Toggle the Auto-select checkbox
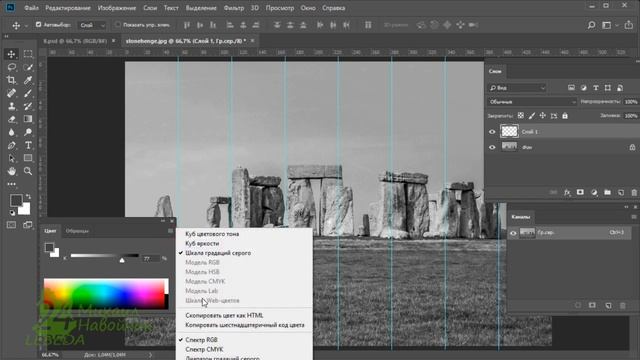 coord(38,24)
